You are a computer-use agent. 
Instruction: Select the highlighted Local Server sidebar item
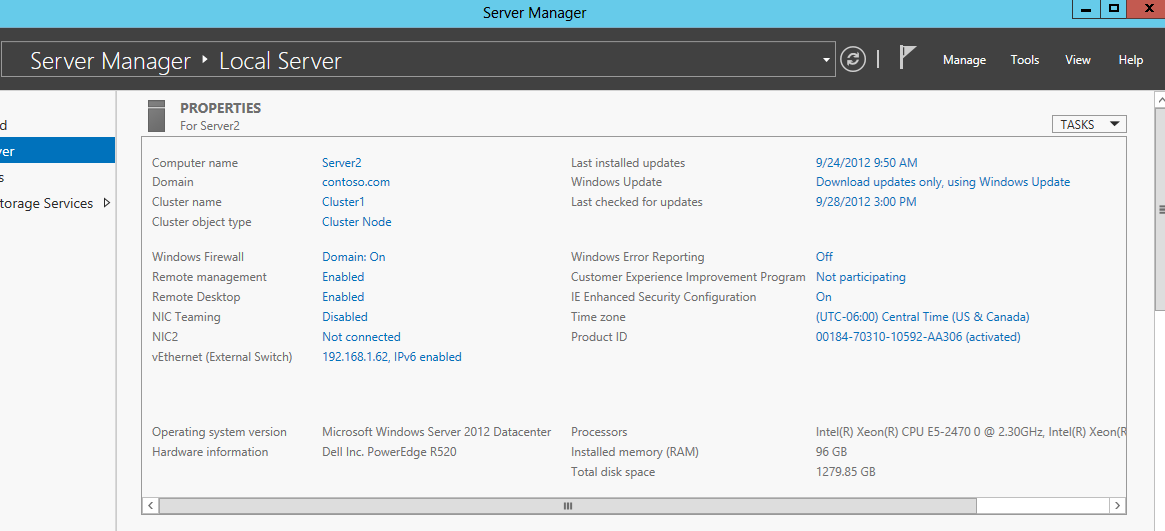click(55, 151)
